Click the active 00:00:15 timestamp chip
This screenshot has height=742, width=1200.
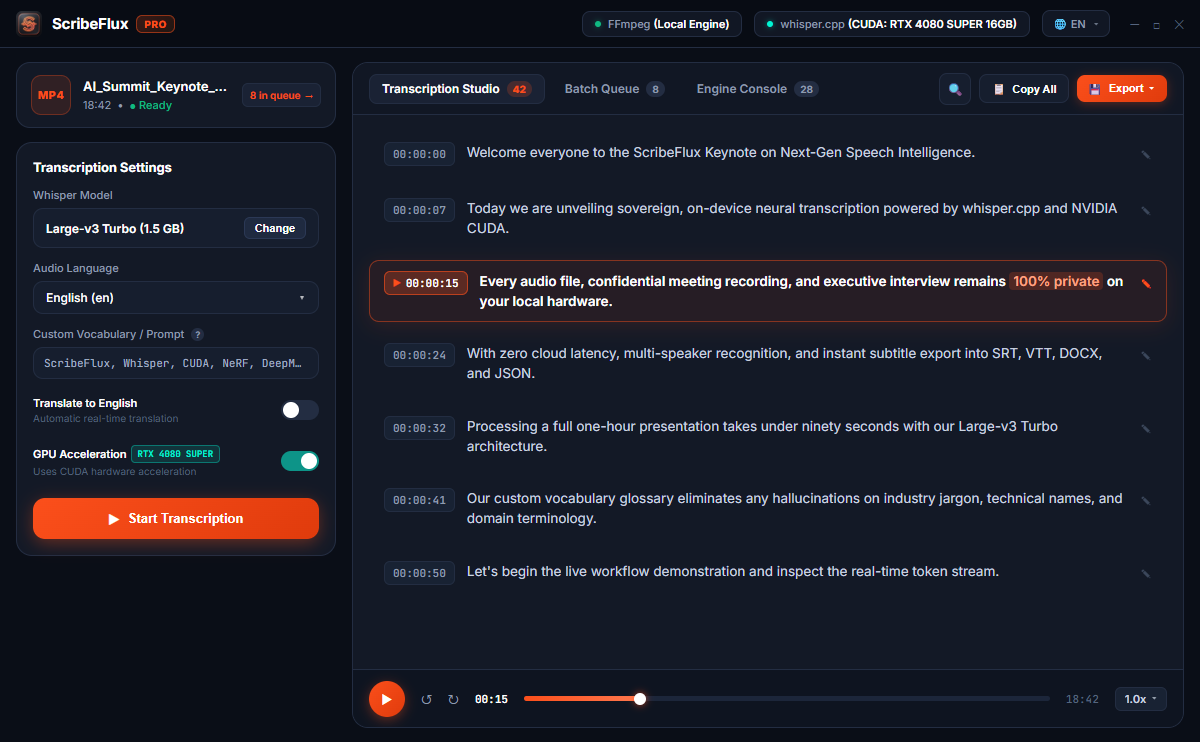coord(426,283)
